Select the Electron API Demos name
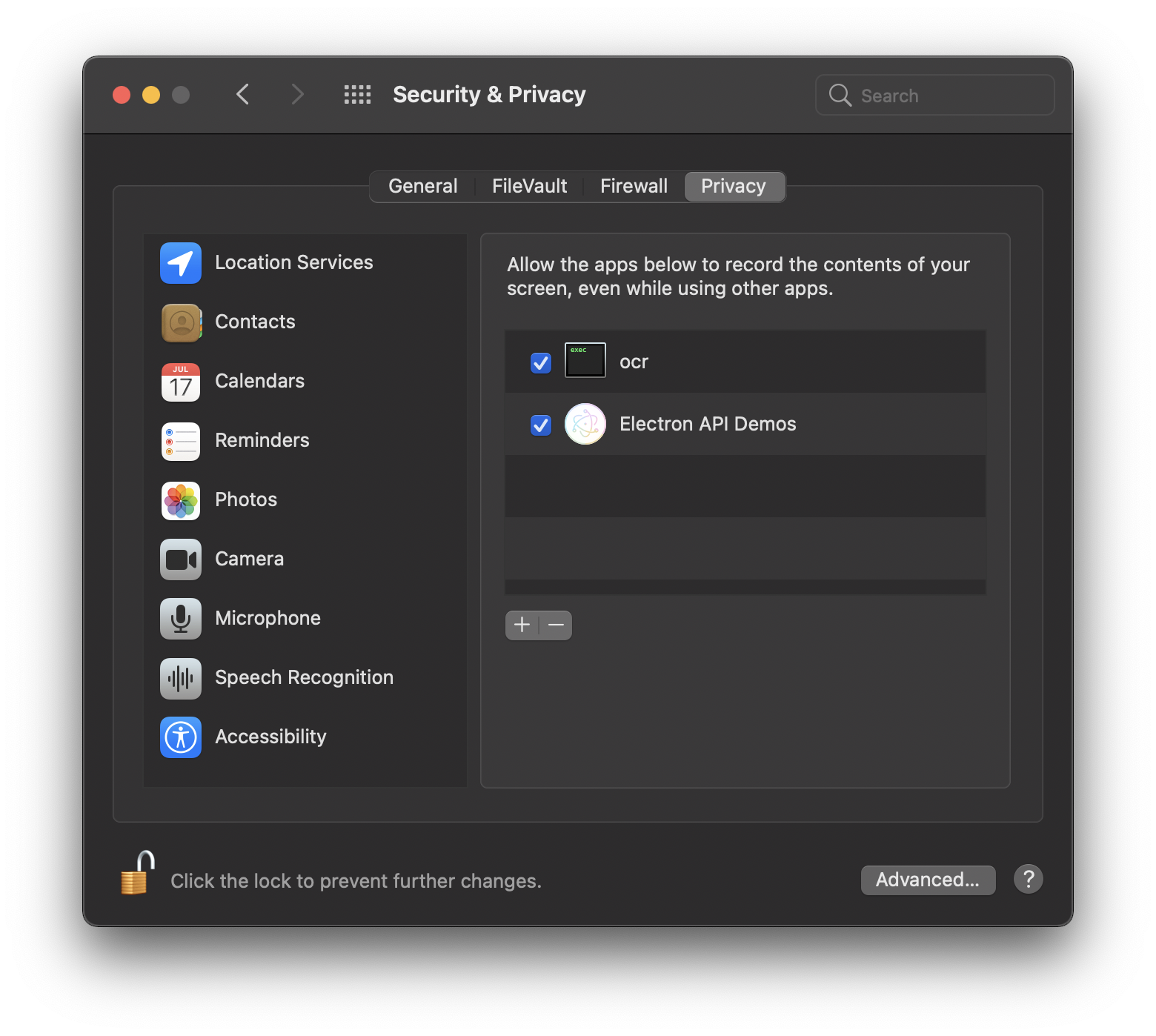 tap(708, 424)
